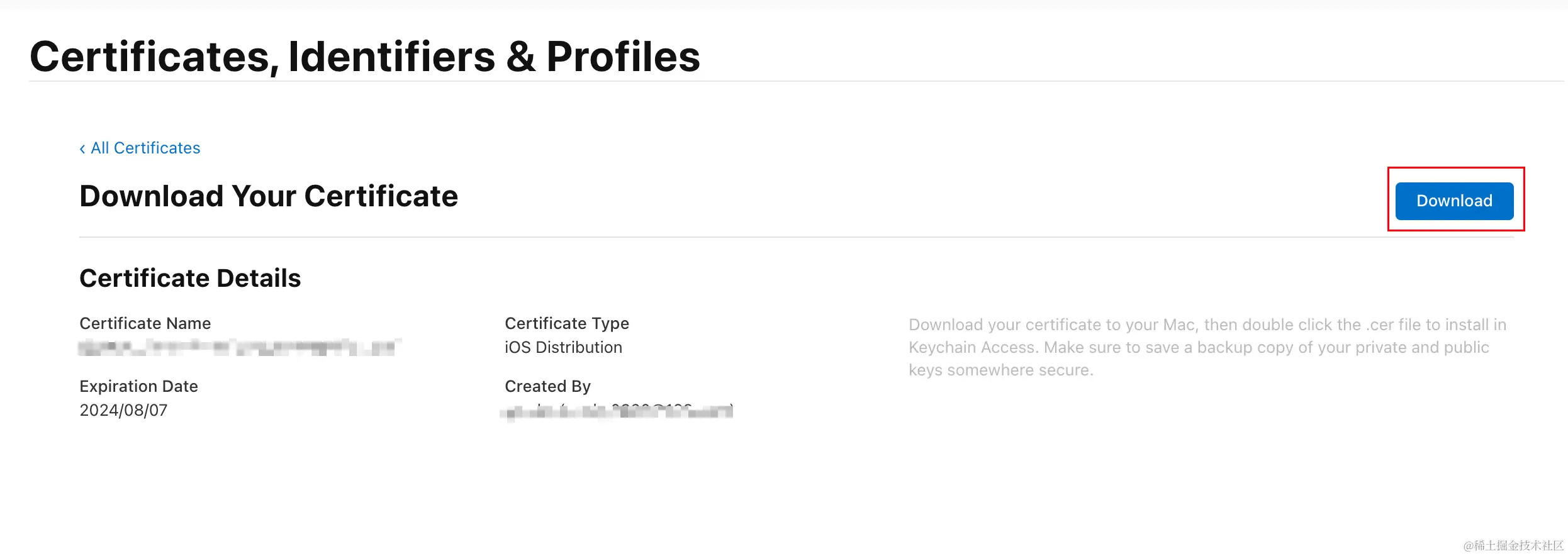Click the blurred Created By email value
This screenshot has height=556, width=1568.
click(x=618, y=412)
